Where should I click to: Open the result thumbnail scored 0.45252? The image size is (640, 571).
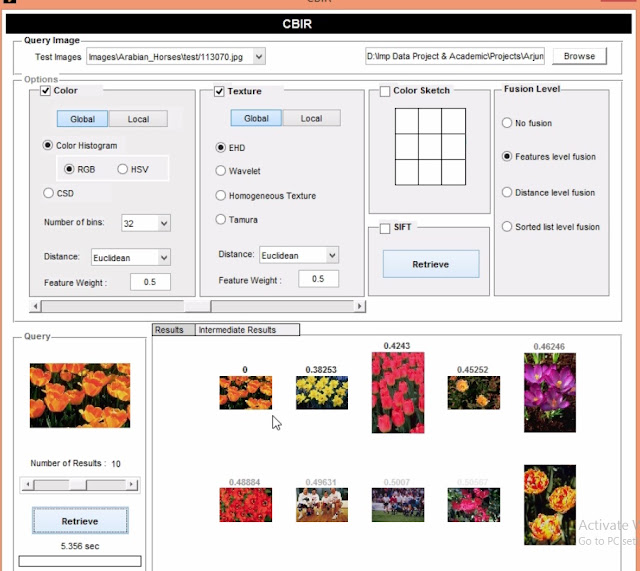click(x=473, y=393)
